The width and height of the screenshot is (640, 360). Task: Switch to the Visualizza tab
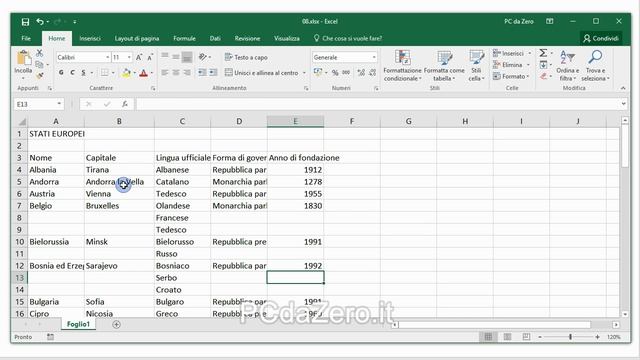287,38
